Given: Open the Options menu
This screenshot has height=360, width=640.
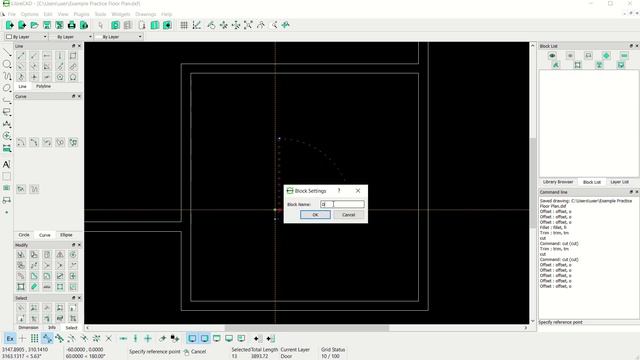Looking at the screenshot, I should pyautogui.click(x=29, y=14).
